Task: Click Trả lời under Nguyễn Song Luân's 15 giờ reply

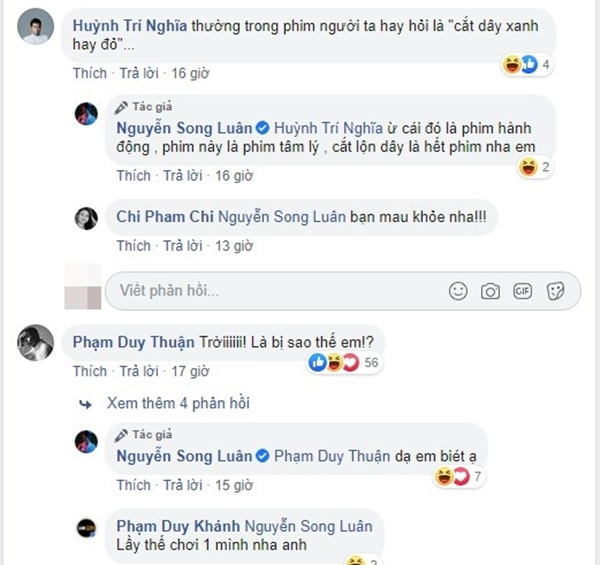Action: [183, 485]
